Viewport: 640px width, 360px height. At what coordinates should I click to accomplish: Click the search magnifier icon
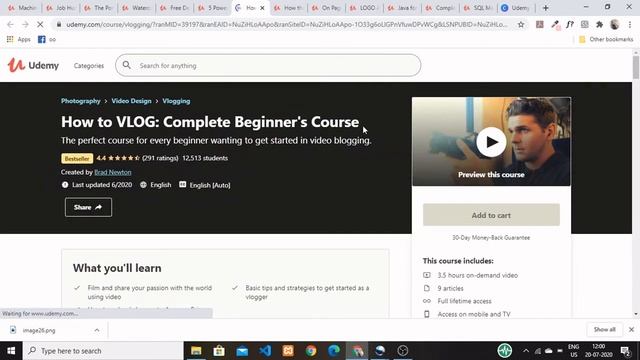[x=127, y=65]
